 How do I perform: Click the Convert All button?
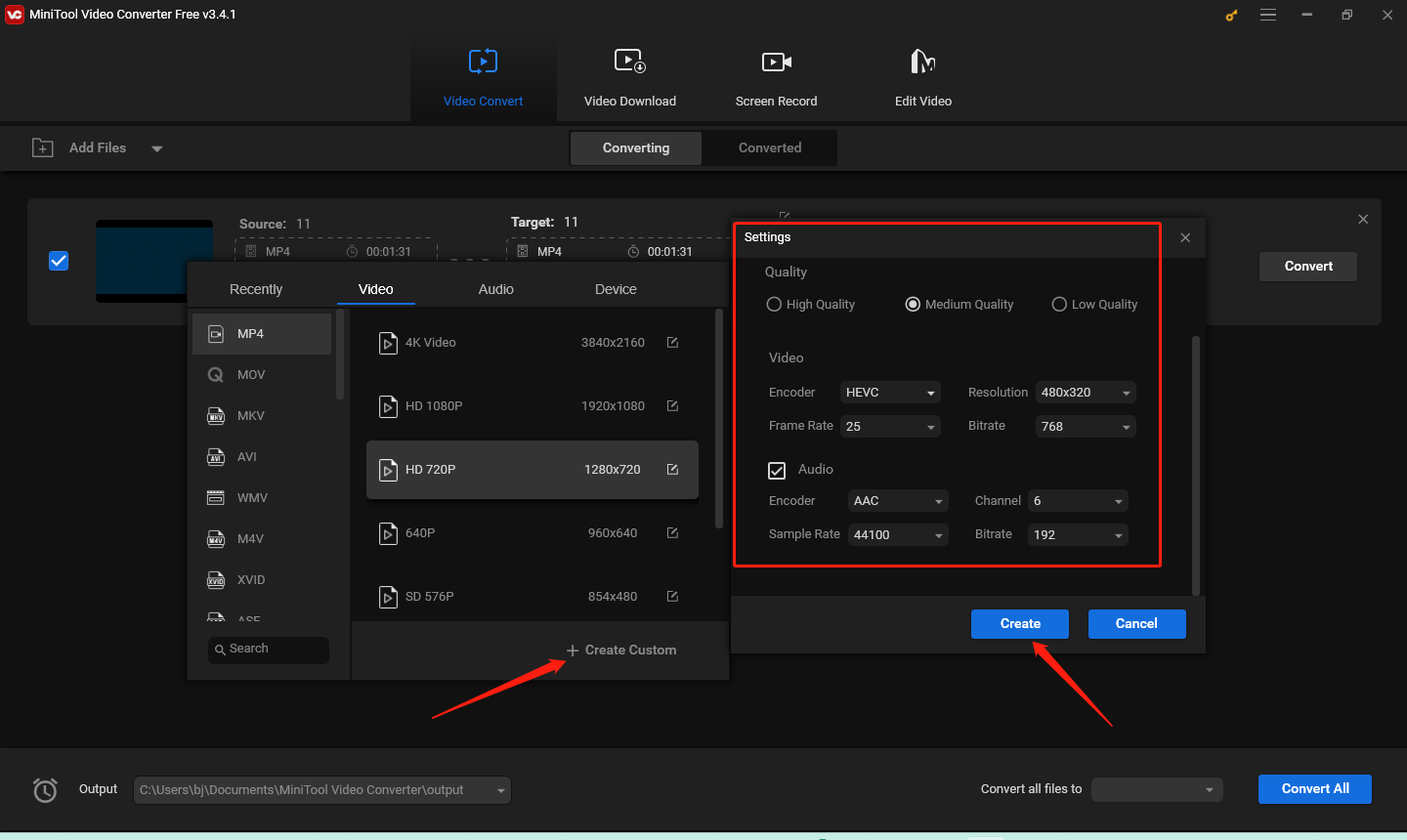(x=1315, y=789)
